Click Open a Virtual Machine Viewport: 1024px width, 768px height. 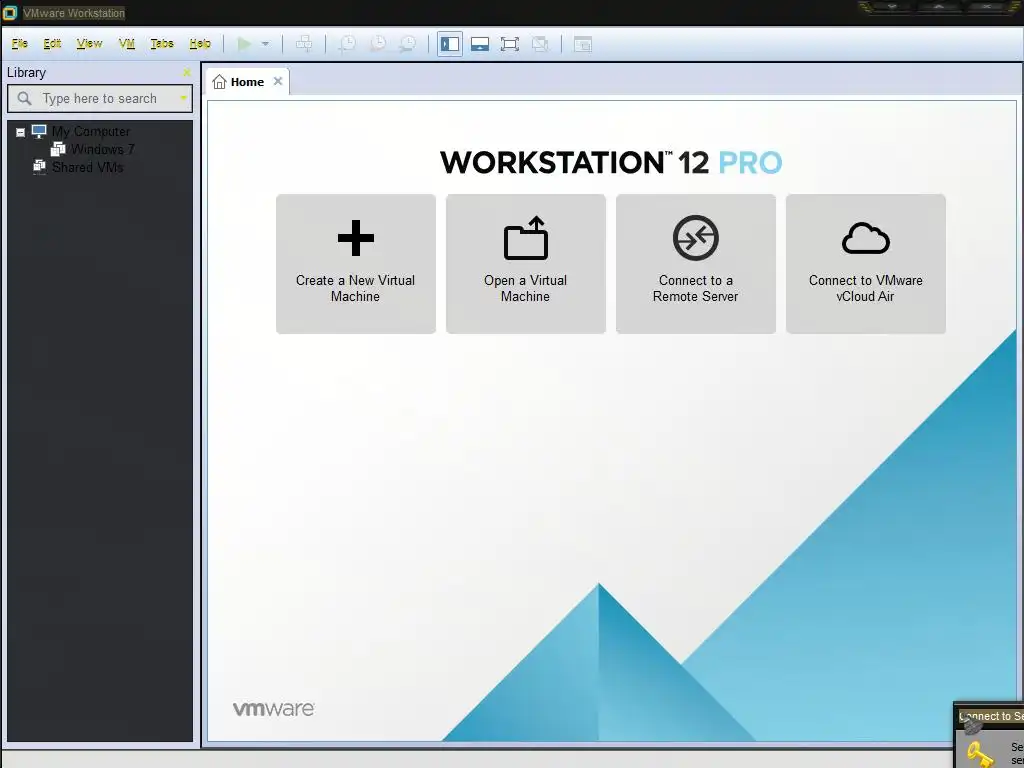click(526, 264)
